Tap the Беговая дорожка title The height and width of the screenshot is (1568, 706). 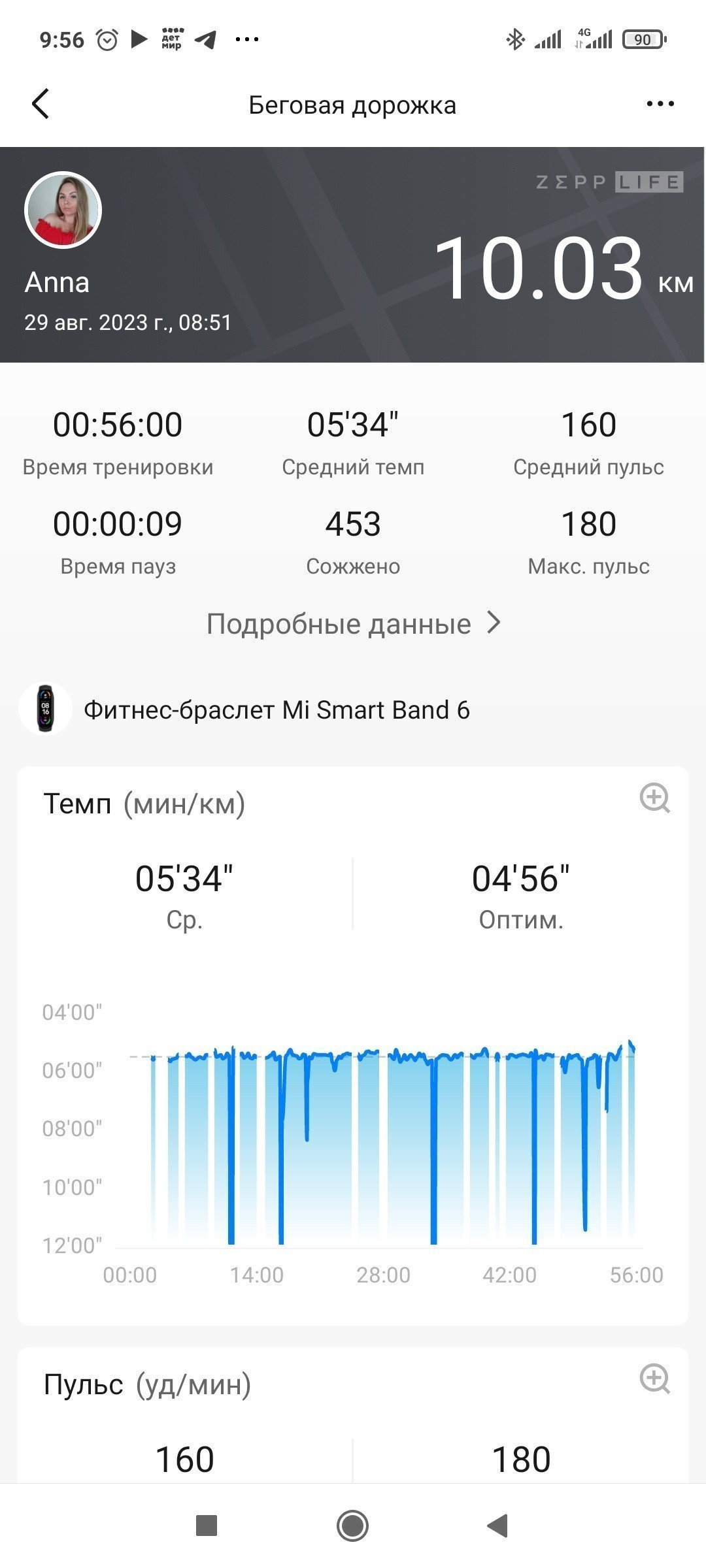tap(352, 105)
